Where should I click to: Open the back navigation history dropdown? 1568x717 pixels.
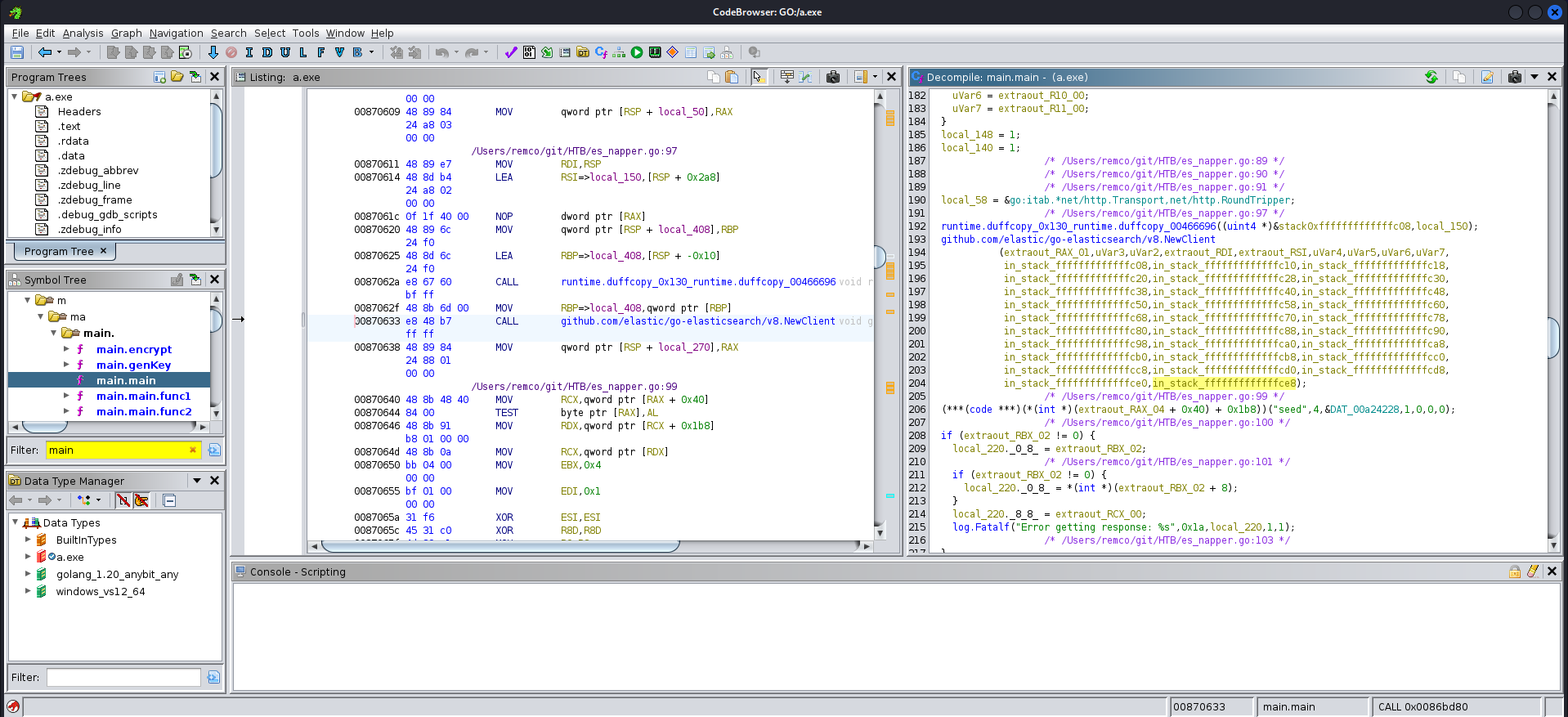(59, 52)
